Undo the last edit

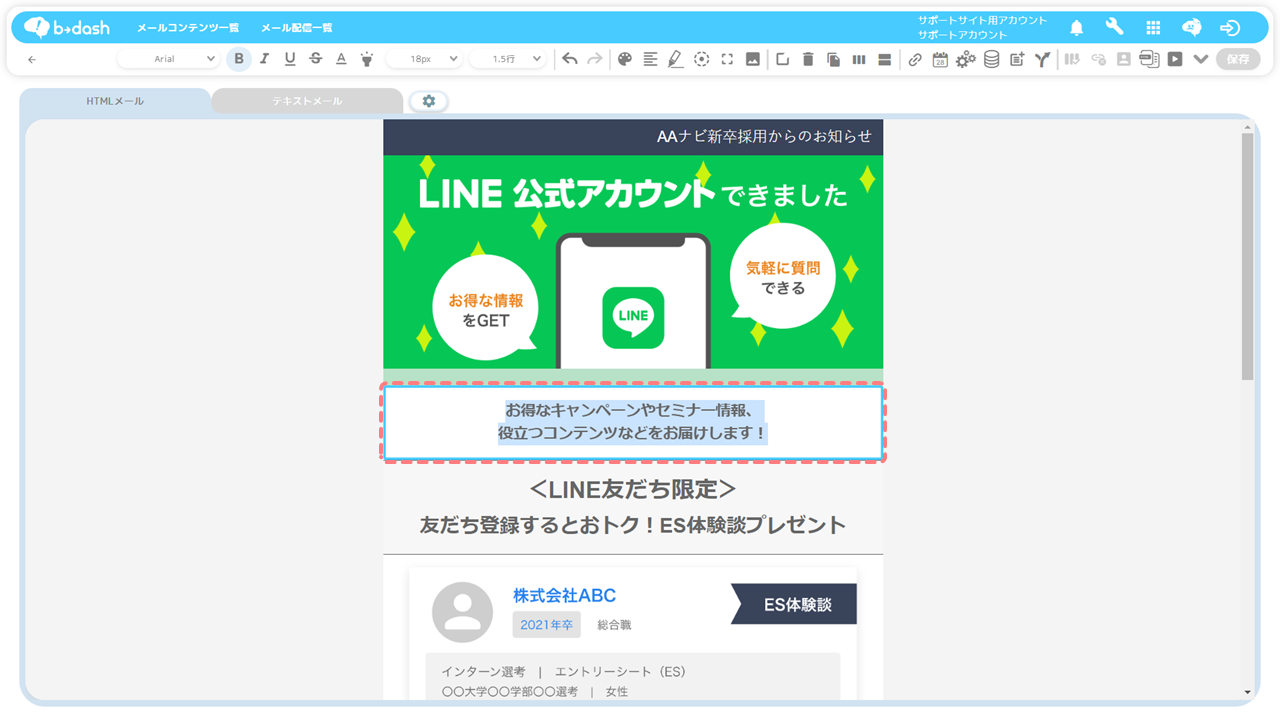coord(569,59)
